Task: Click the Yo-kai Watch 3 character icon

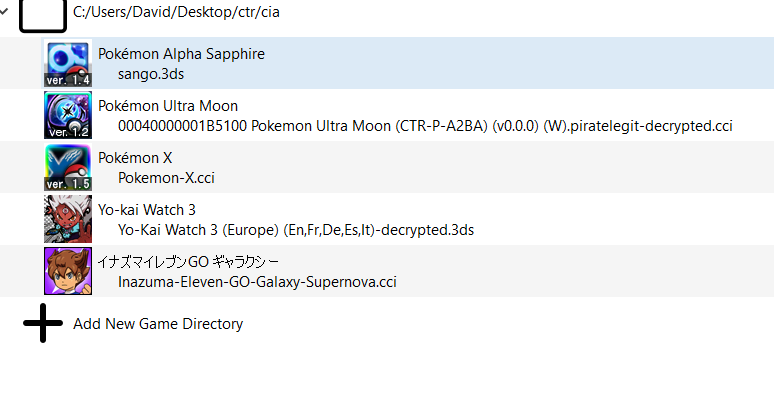Action: (68, 219)
